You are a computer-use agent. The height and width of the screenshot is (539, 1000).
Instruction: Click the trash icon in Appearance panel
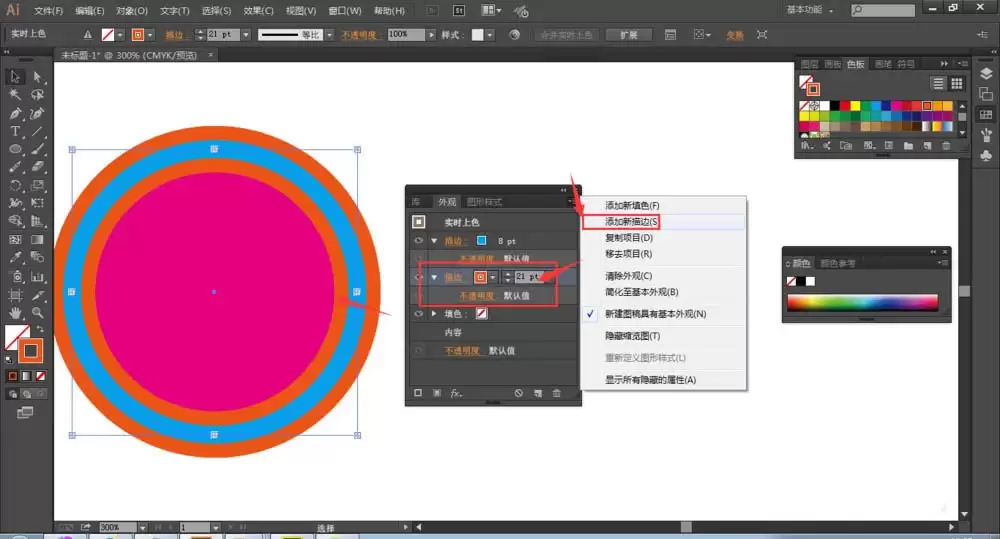[556, 393]
